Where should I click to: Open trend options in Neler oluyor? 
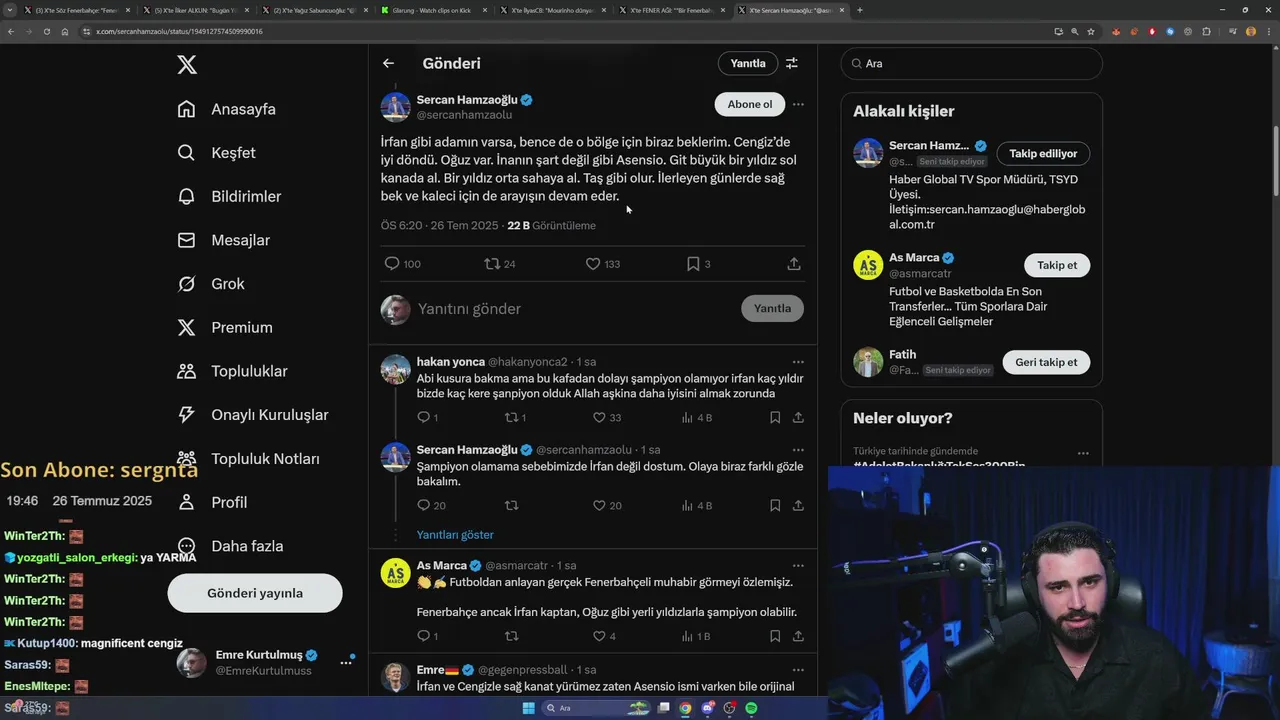tap(1083, 453)
